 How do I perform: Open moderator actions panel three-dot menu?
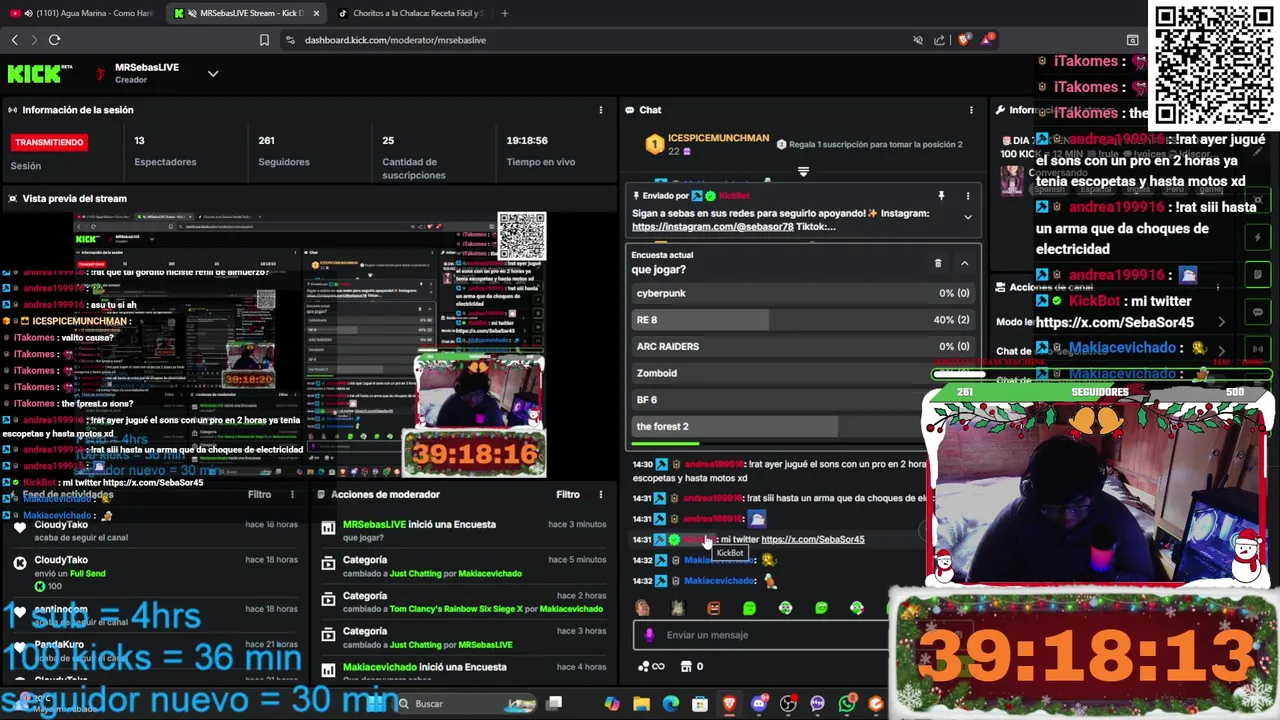click(x=601, y=494)
